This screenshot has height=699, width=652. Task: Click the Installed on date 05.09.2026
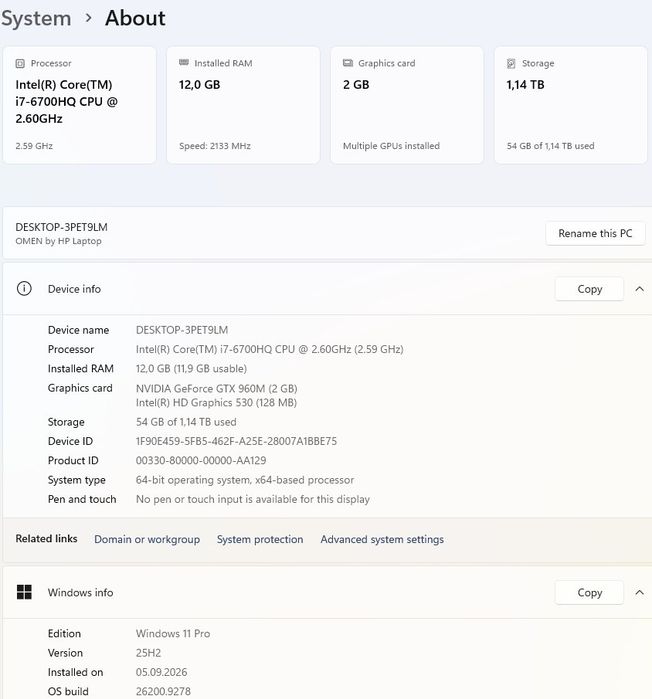pyautogui.click(x=161, y=672)
